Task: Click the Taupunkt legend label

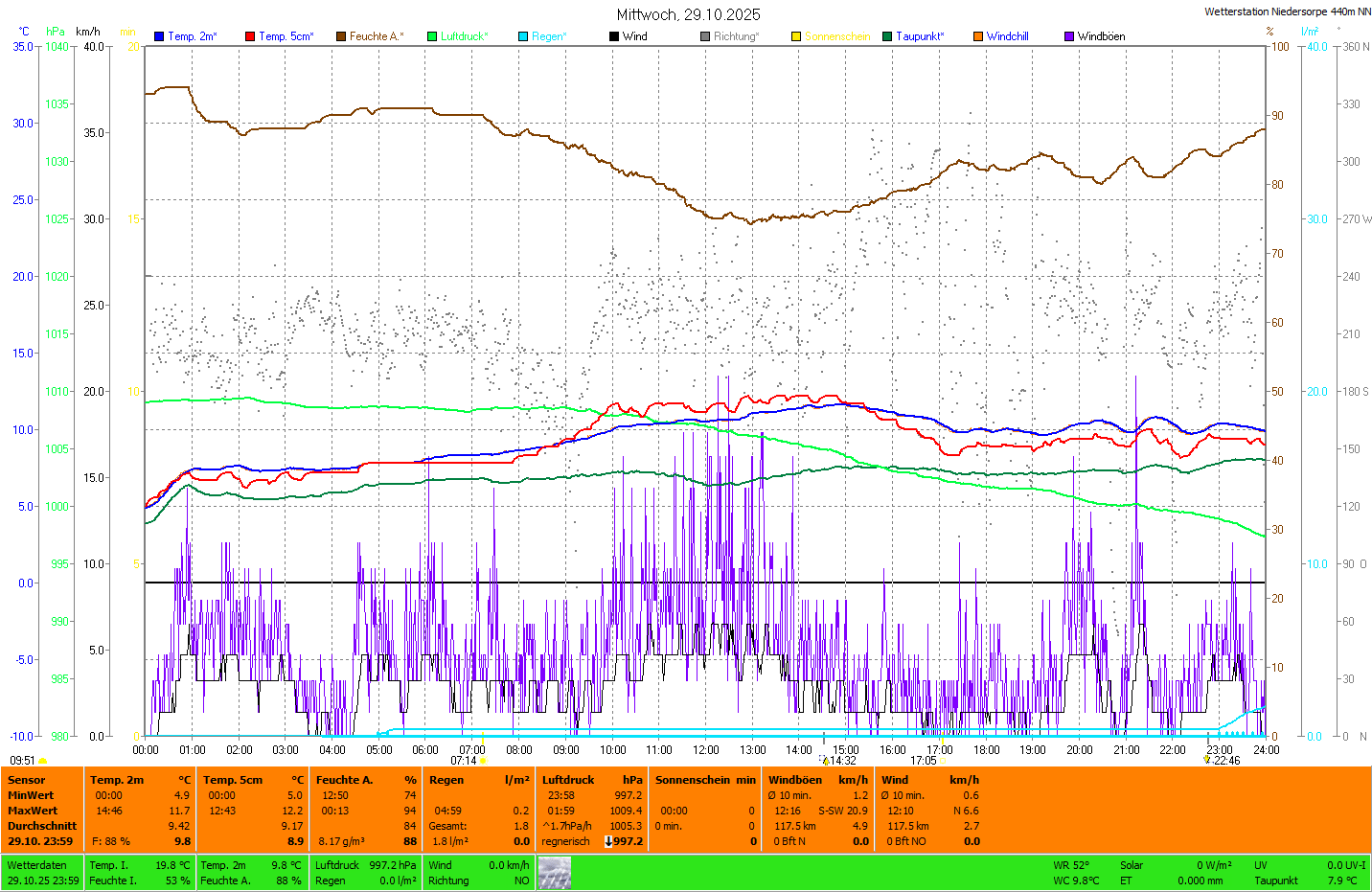Action: pos(920,36)
